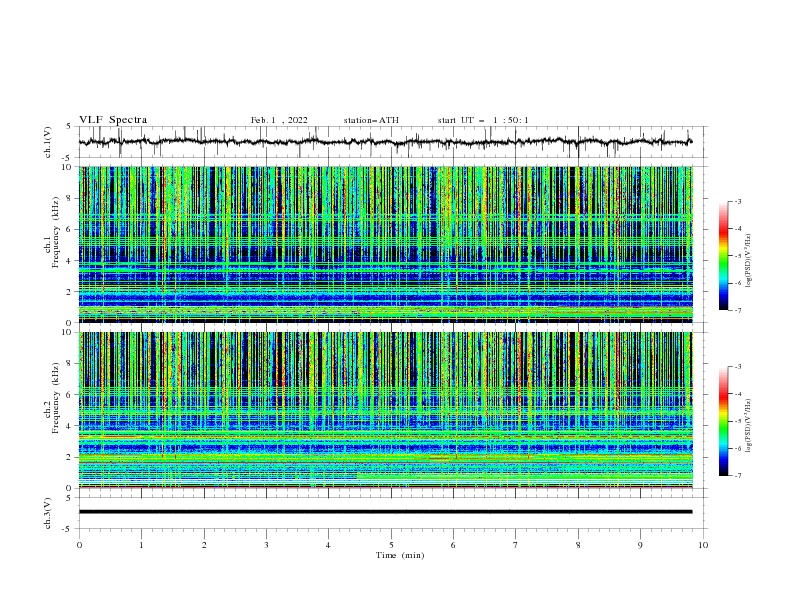Viewport: 792px width, 612px height.
Task: Click the ch.1 spectrogram colorbar
Action: pos(723,256)
